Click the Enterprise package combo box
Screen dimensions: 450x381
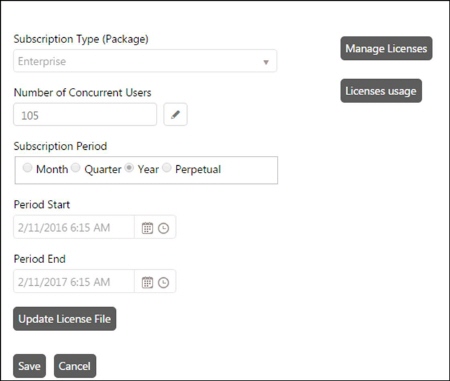[145, 61]
